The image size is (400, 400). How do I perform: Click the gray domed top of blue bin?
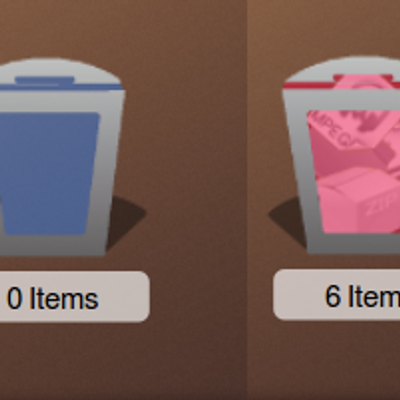click(60, 68)
